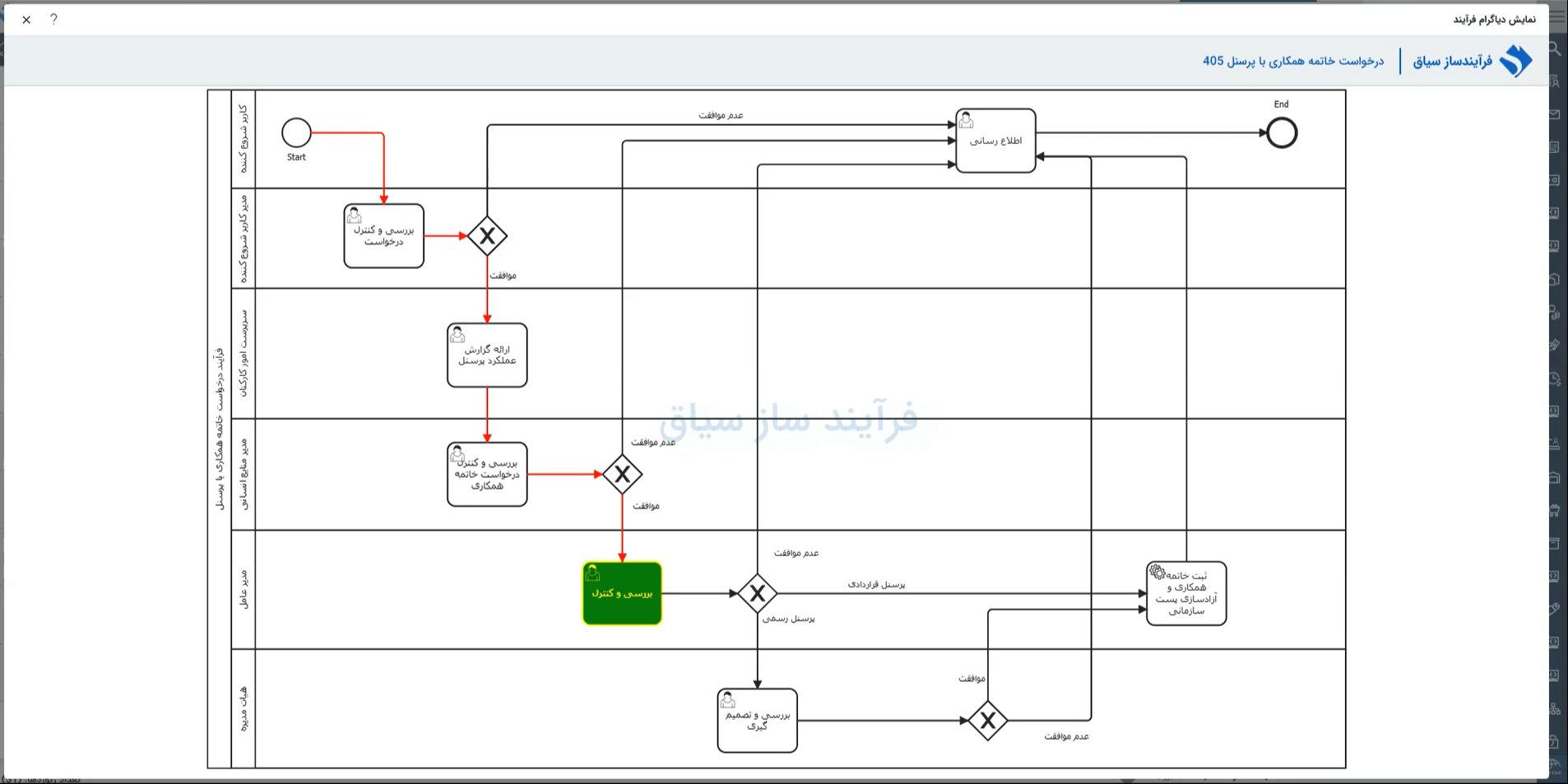Select the green highlighted بررسی و کنترل task

[x=622, y=593]
